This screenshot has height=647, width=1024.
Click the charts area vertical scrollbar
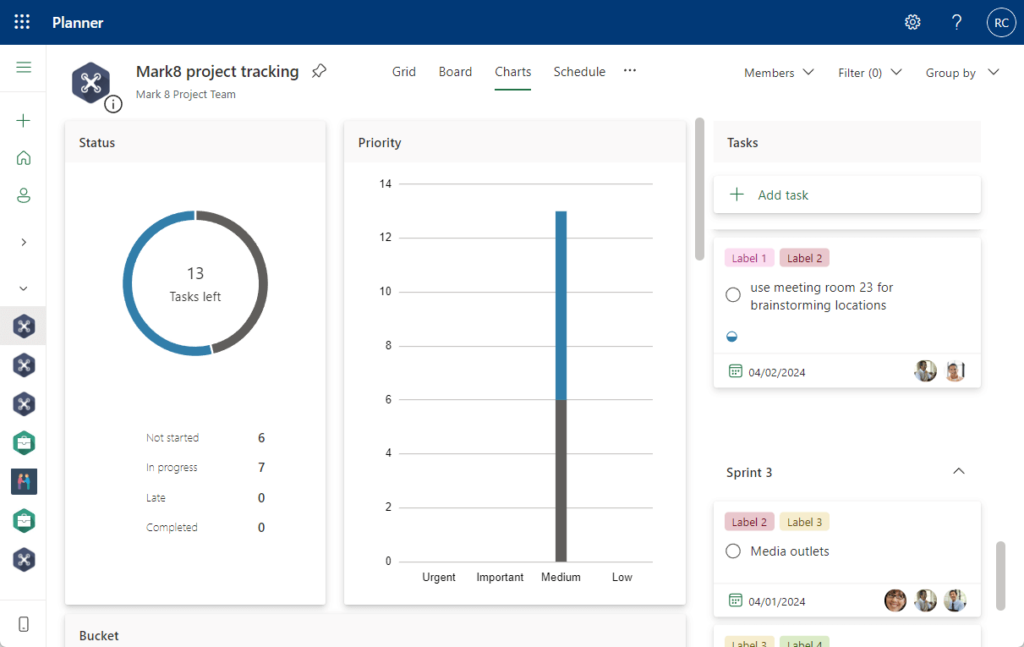click(x=699, y=189)
